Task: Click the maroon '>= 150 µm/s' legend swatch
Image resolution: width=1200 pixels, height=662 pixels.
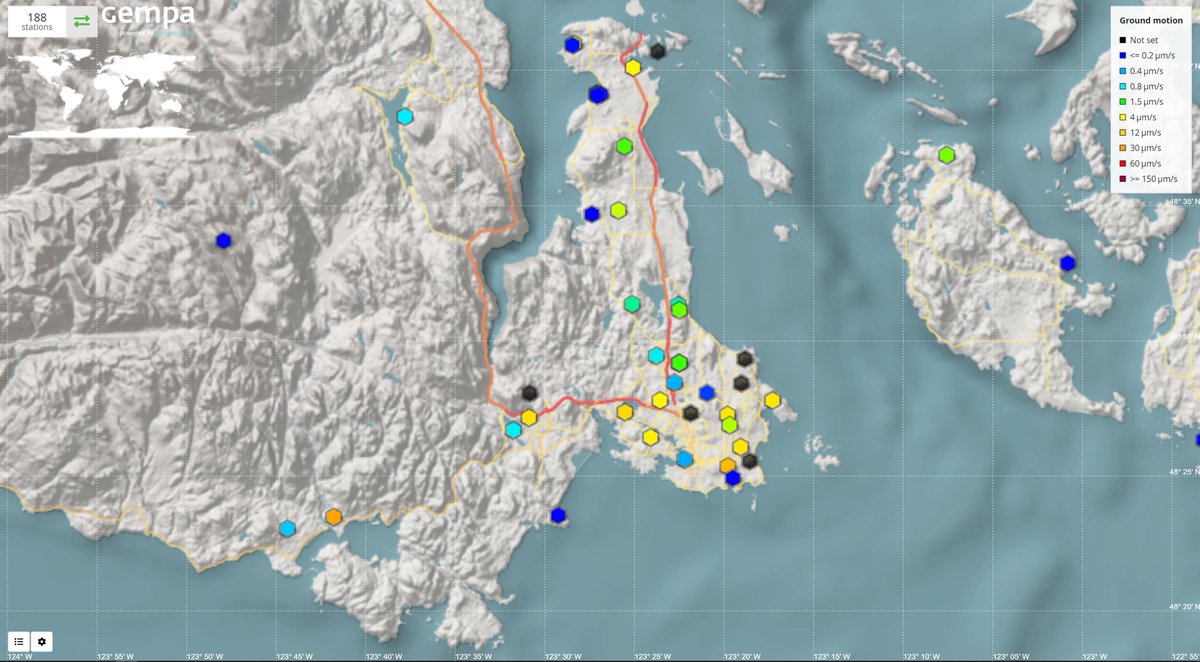Action: 1124,179
